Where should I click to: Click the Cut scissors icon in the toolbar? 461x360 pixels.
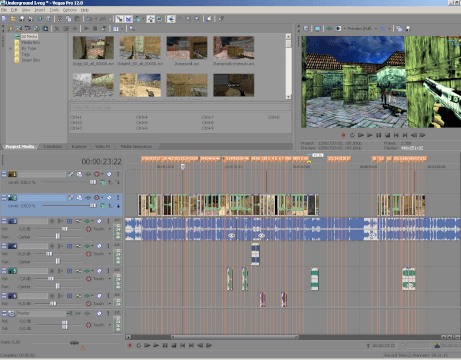pos(59,19)
